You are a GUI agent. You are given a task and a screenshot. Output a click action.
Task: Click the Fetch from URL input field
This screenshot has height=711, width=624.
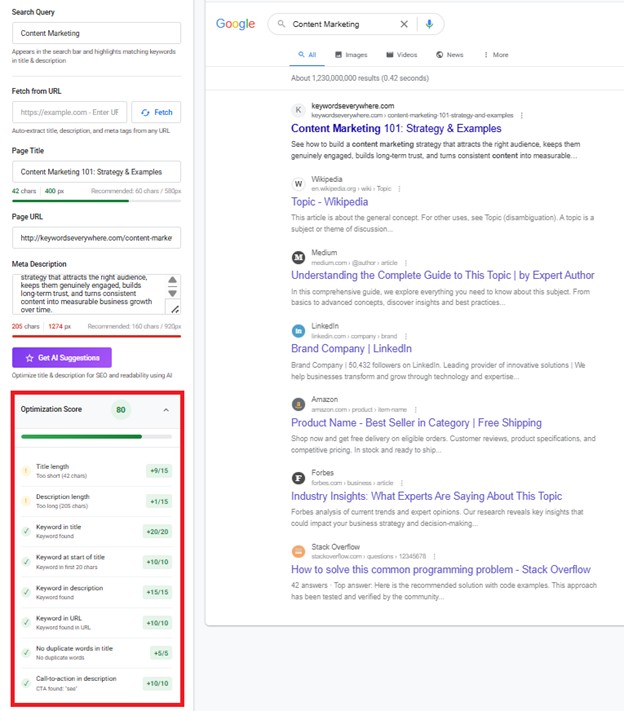click(x=69, y=112)
